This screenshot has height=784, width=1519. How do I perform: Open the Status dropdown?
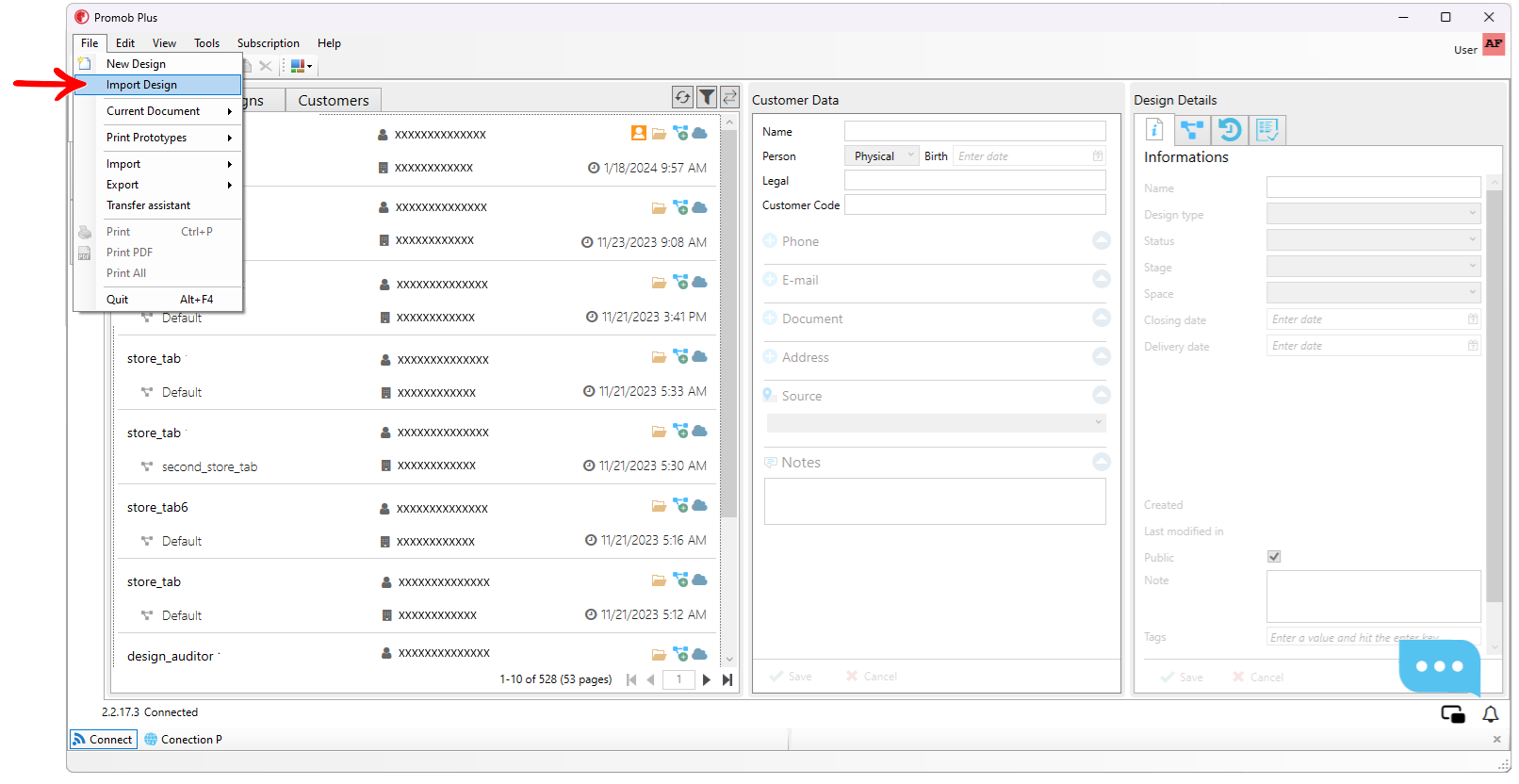pos(1374,240)
